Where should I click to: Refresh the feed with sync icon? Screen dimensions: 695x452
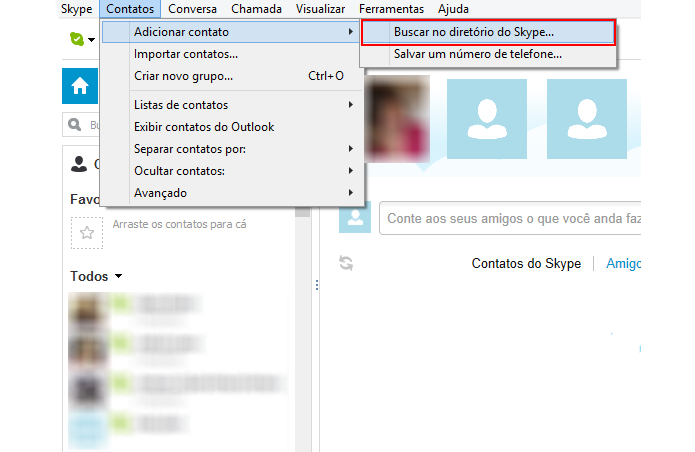[346, 263]
